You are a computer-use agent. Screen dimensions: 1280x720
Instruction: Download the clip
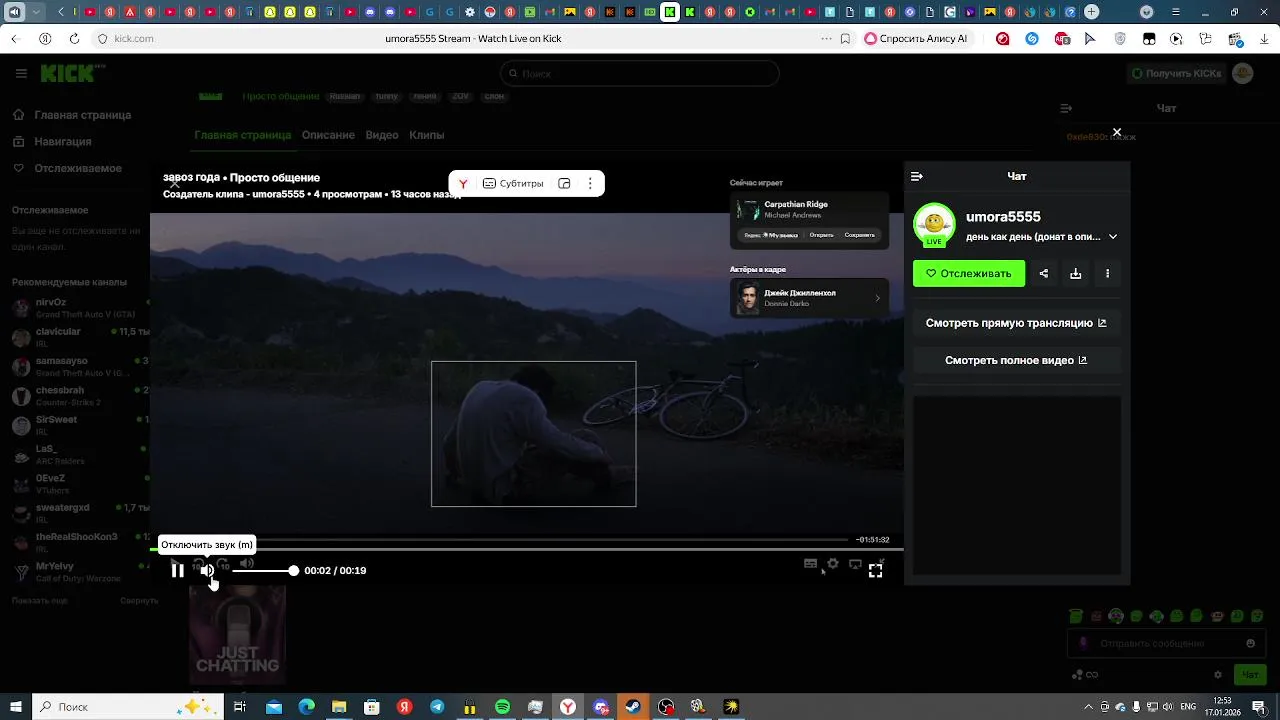(1076, 273)
